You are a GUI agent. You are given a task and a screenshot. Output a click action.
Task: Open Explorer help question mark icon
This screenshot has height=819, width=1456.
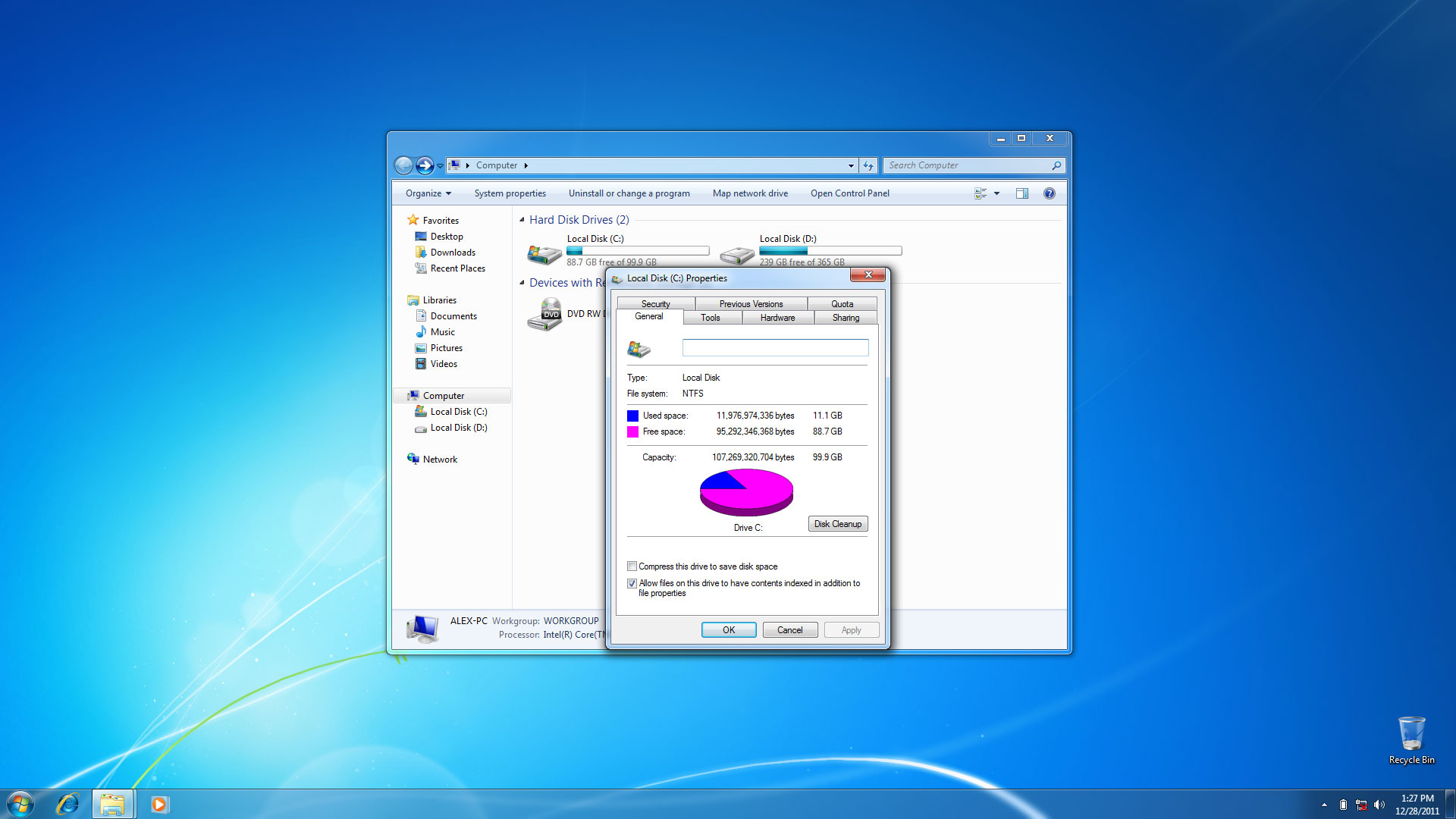(1049, 193)
